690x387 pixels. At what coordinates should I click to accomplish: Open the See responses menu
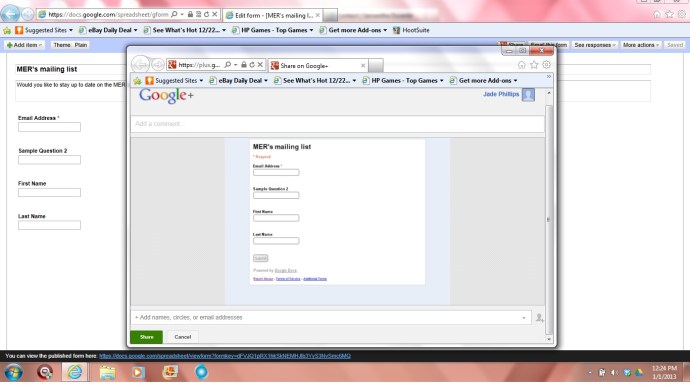[x=595, y=45]
